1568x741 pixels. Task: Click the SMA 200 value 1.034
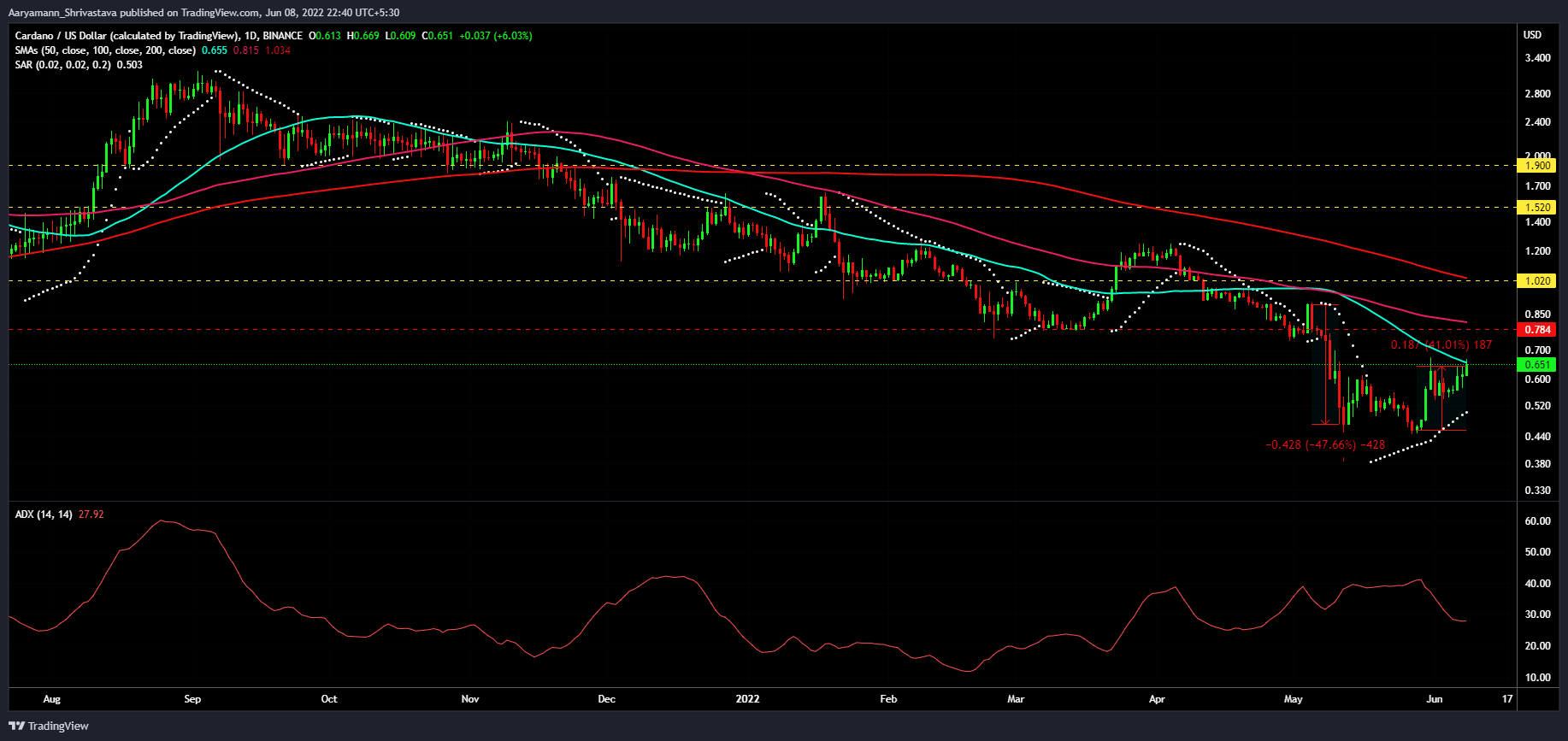278,50
